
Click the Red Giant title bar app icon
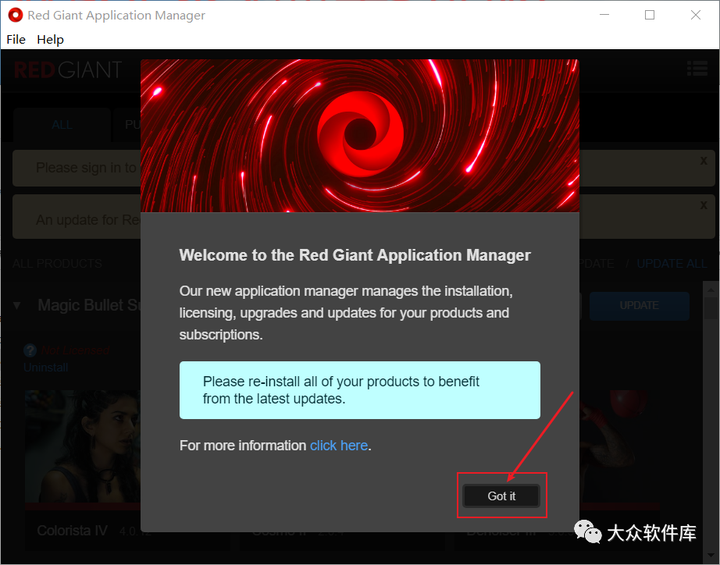[15, 15]
